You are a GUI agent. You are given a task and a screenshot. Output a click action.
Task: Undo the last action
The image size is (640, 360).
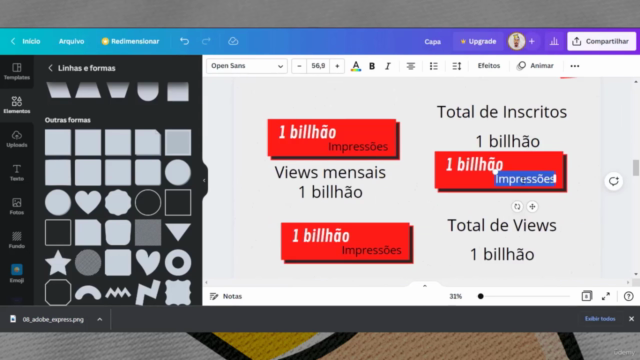tap(184, 41)
